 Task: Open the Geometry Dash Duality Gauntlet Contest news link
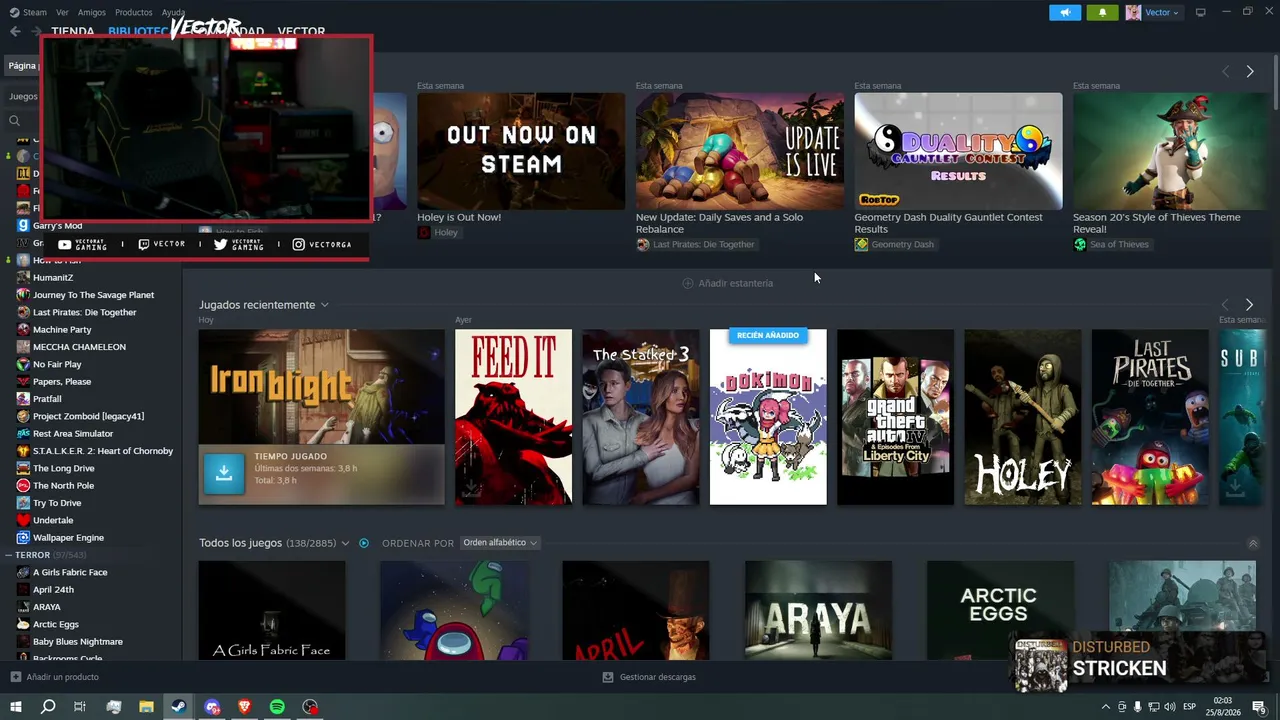coord(948,223)
